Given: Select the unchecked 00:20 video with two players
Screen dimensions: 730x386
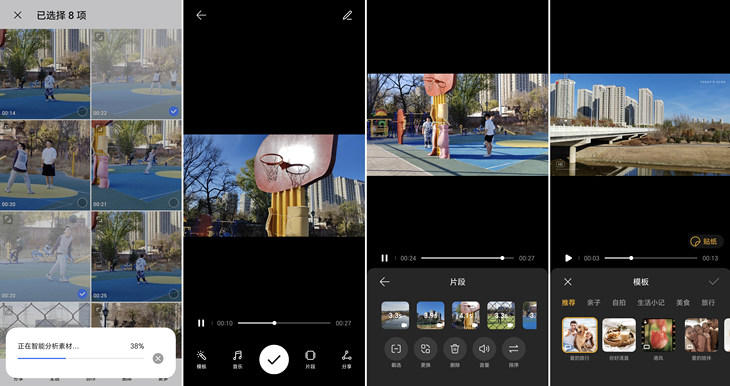Looking at the screenshot, I should [82, 203].
